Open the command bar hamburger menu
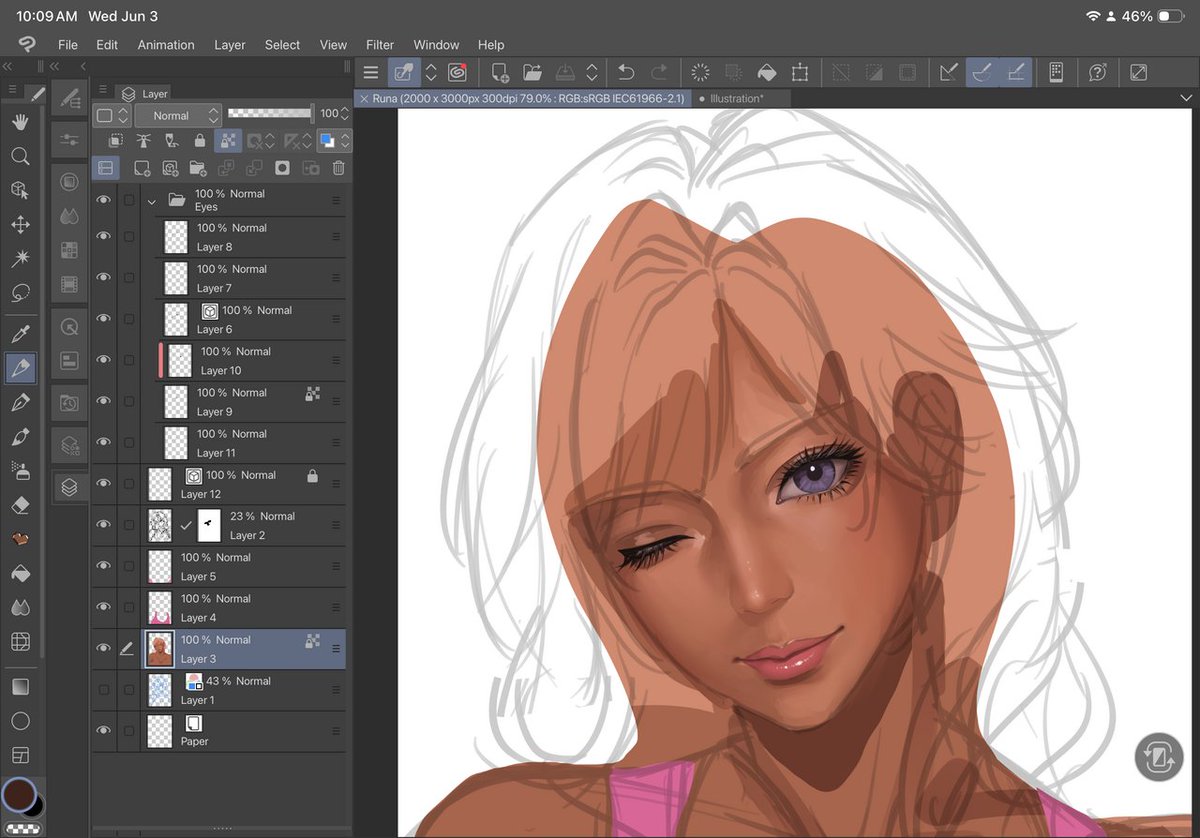The height and width of the screenshot is (838, 1200). pos(371,72)
